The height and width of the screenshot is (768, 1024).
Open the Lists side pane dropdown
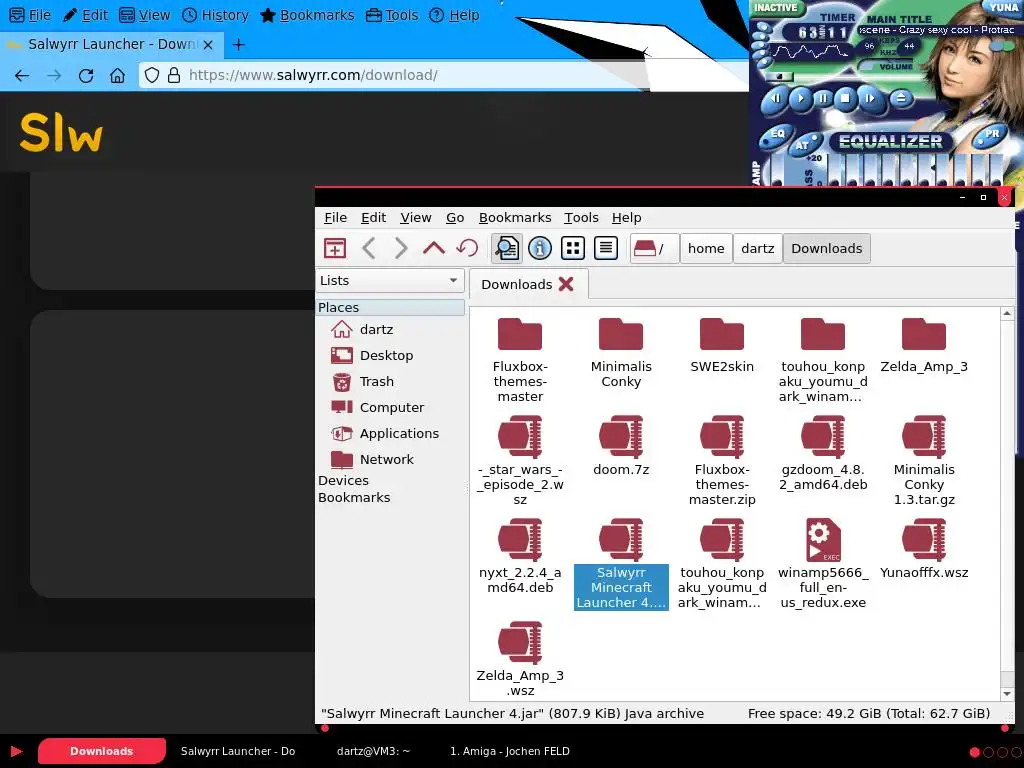tap(390, 280)
